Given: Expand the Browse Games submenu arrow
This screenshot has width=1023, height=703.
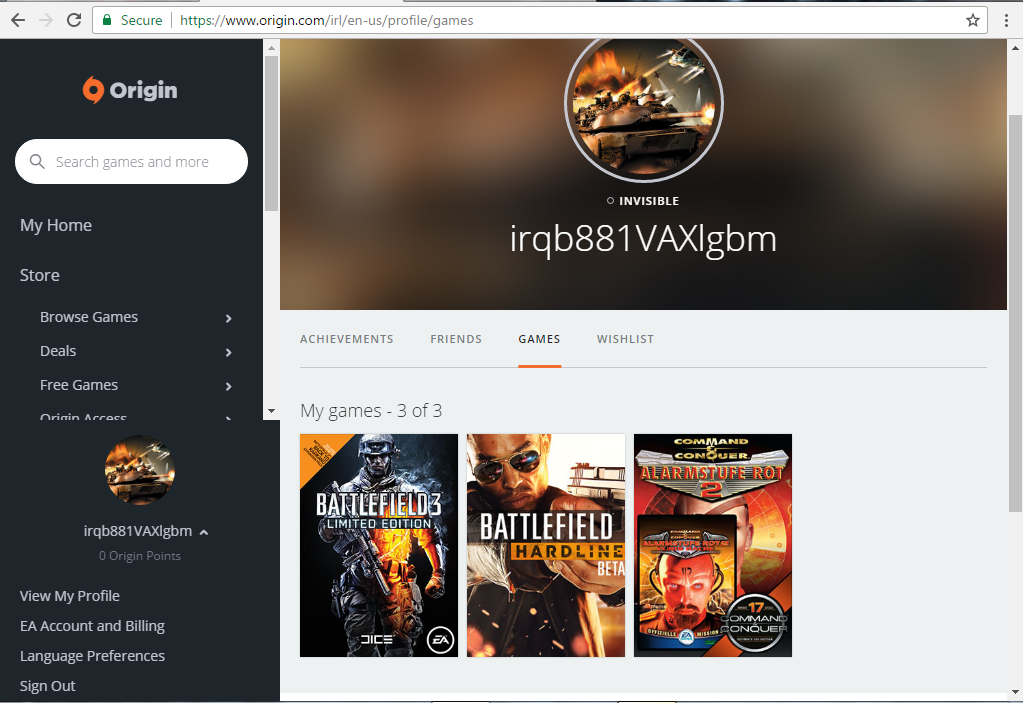Looking at the screenshot, I should point(228,318).
